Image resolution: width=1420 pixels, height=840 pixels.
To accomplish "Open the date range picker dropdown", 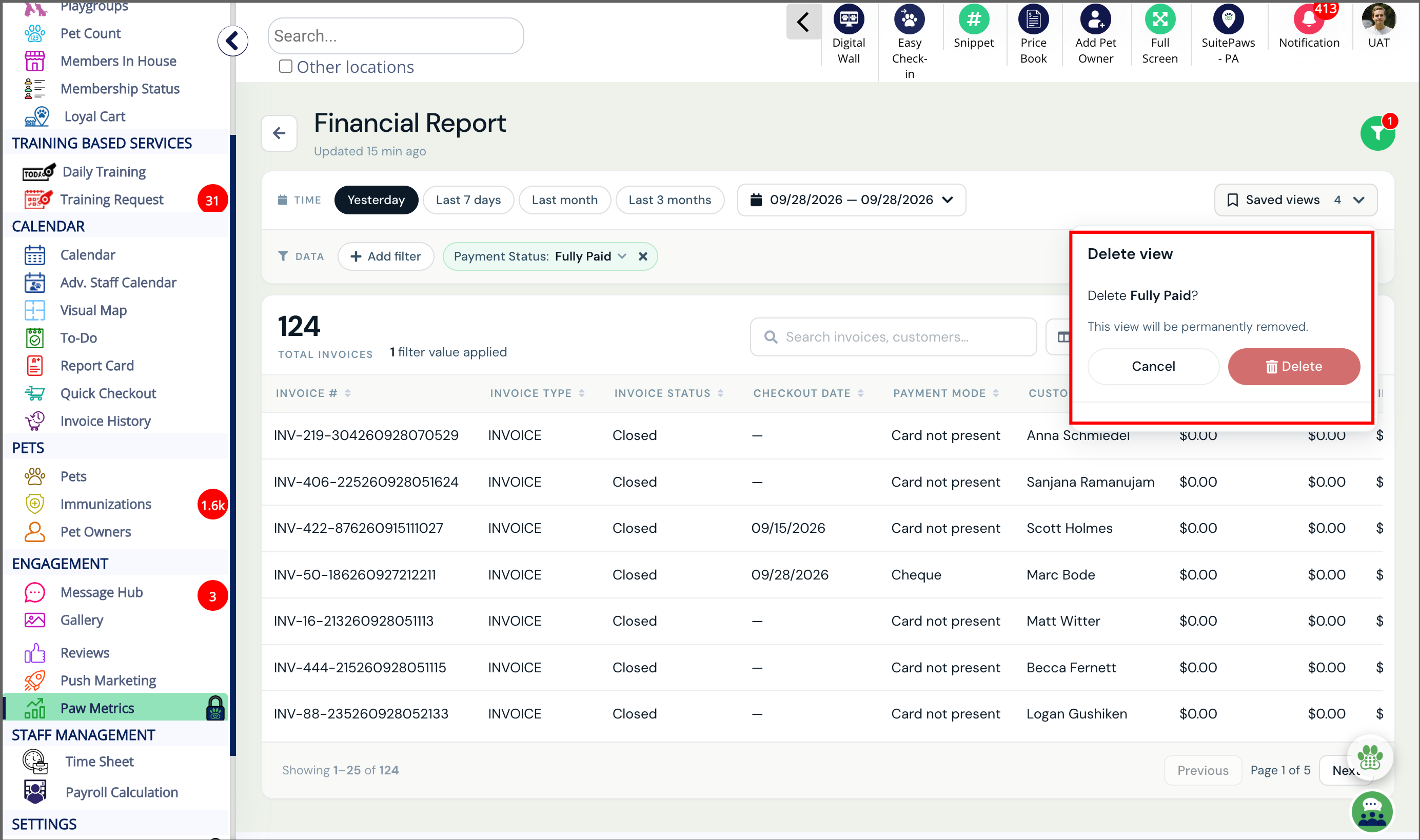I will (851, 200).
